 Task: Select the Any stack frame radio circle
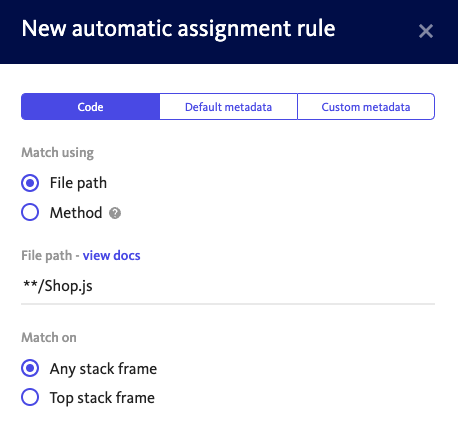(x=30, y=368)
